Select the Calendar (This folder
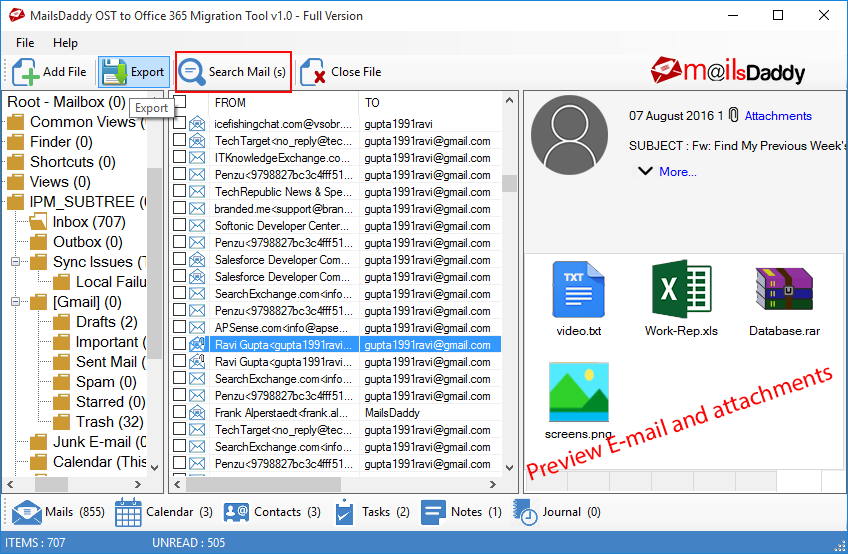Image resolution: width=848 pixels, height=554 pixels. point(100,462)
